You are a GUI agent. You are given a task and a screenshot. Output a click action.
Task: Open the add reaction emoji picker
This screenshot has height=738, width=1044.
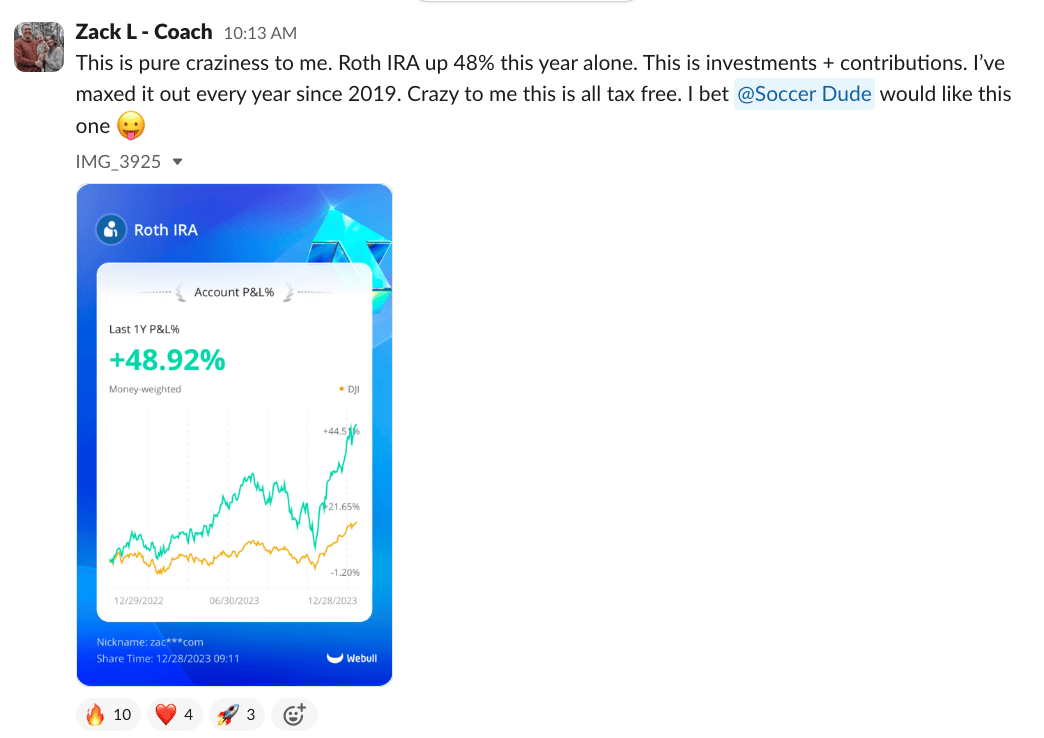[294, 714]
